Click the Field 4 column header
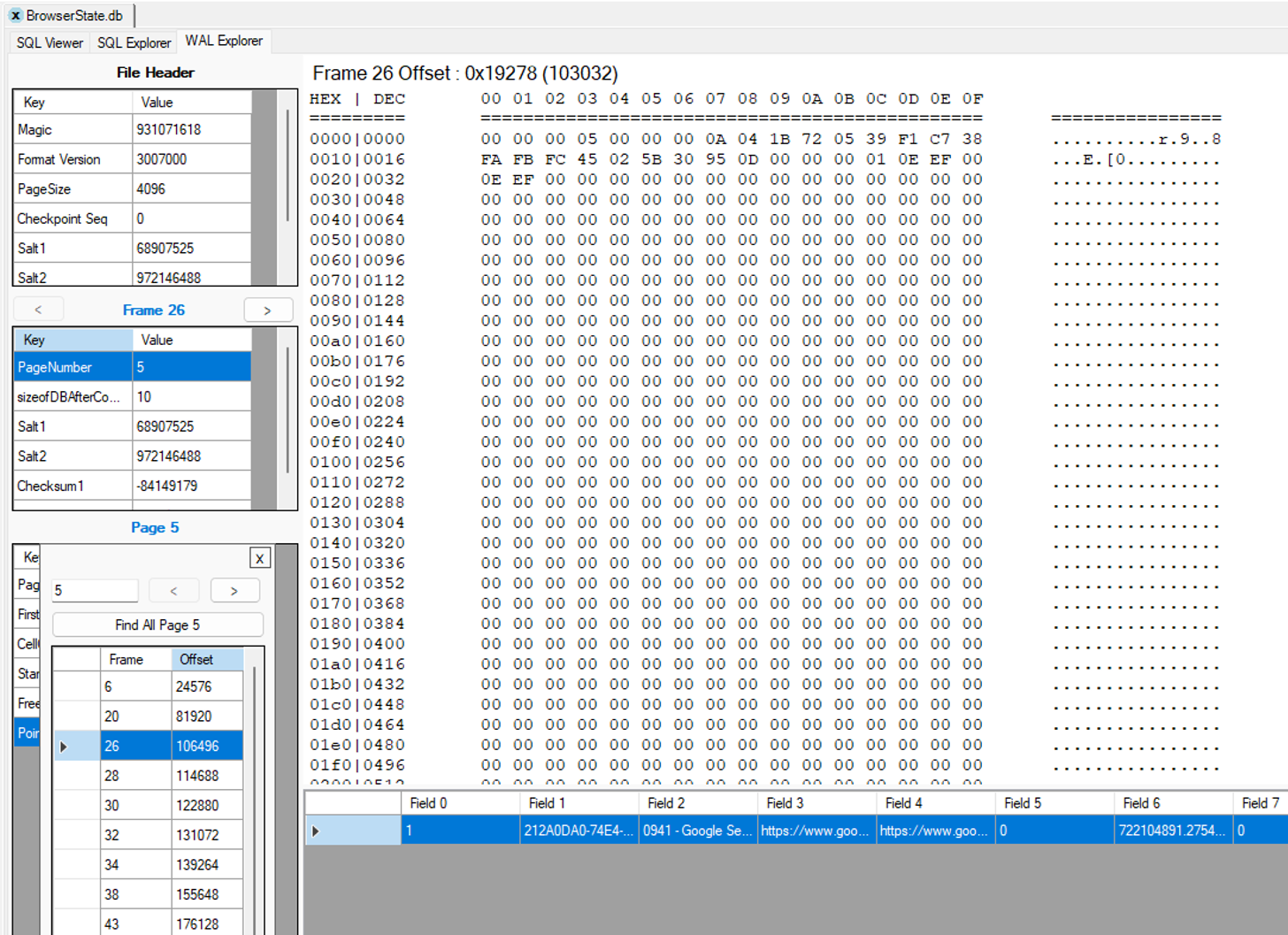Image resolution: width=1288 pixels, height=935 pixels. [x=935, y=803]
